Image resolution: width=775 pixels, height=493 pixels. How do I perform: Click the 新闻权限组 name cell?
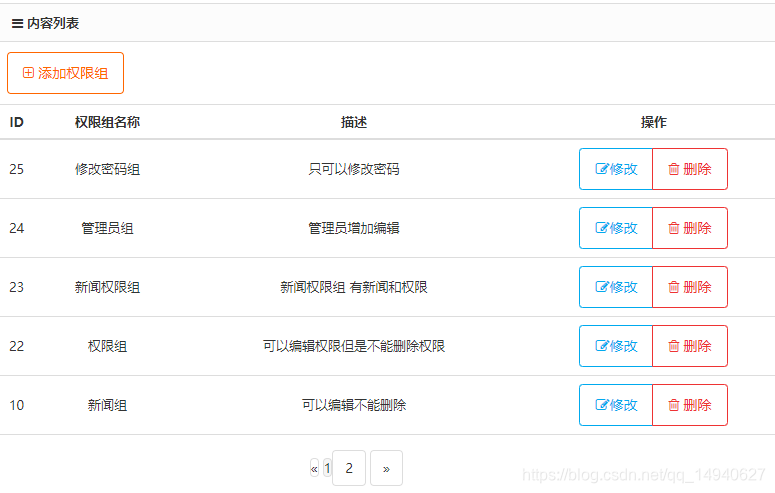107,287
